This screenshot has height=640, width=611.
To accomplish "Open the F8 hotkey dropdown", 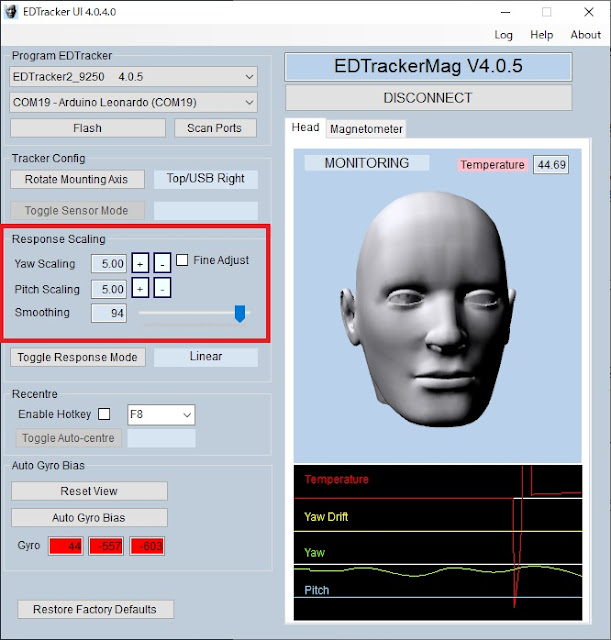I will pyautogui.click(x=161, y=415).
